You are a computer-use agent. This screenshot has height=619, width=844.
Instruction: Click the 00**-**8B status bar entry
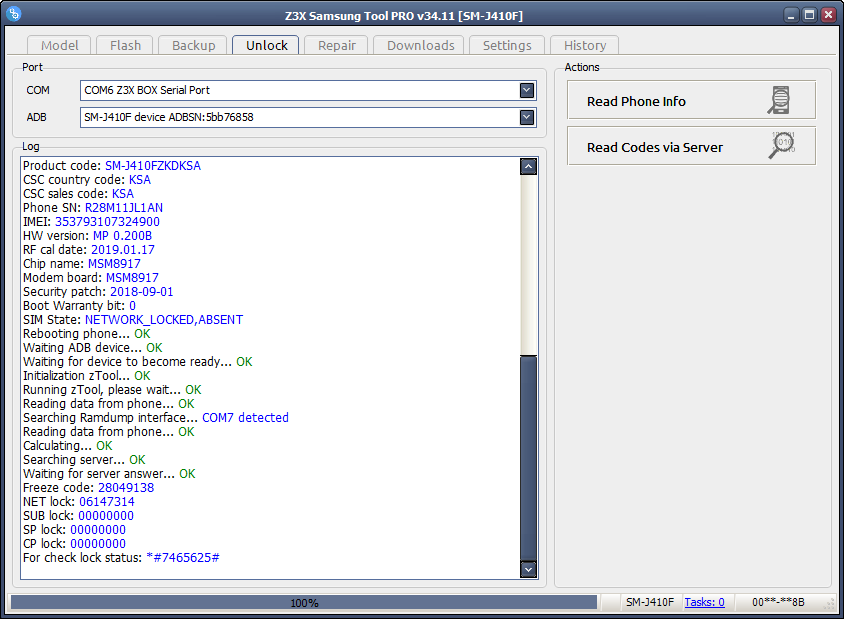tap(778, 602)
